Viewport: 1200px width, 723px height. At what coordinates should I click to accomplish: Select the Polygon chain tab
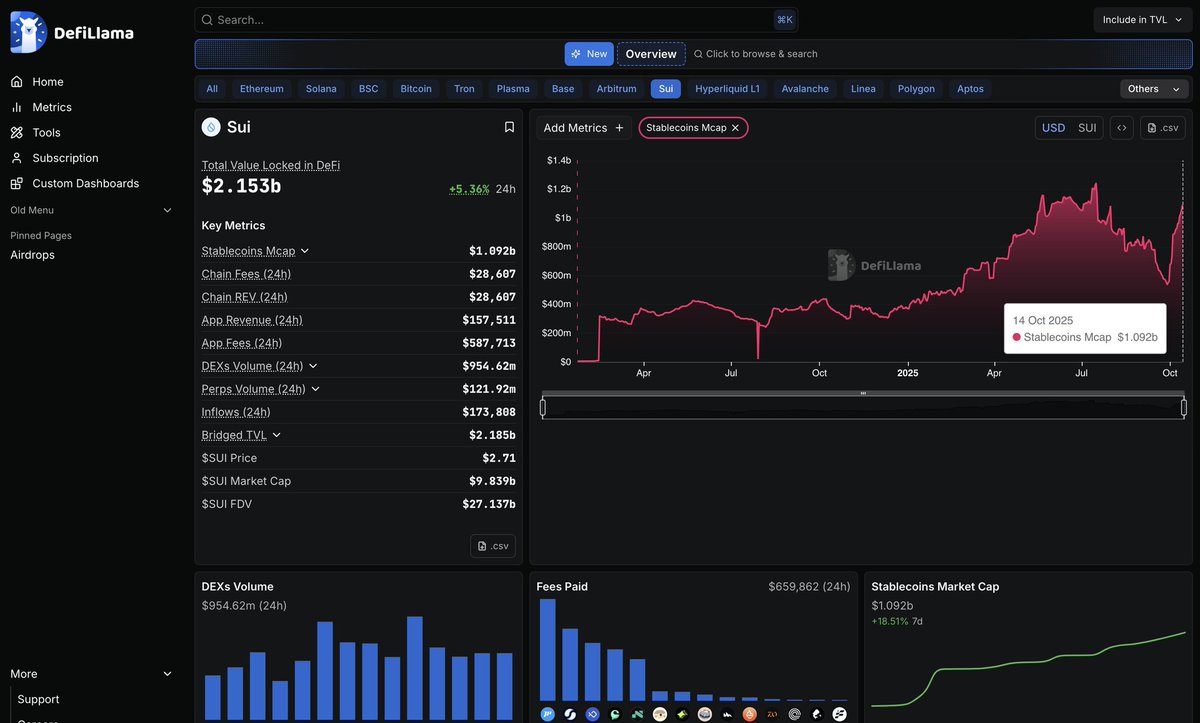tap(916, 89)
